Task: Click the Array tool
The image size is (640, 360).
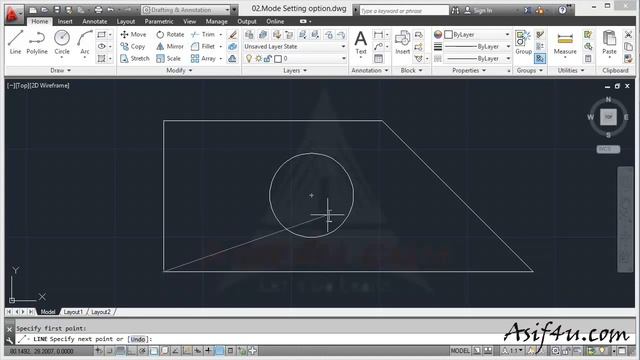Action: pos(203,58)
